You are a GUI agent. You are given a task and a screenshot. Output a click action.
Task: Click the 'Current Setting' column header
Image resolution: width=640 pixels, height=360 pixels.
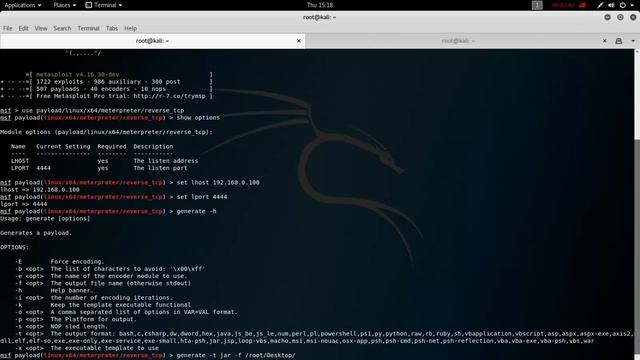(63, 147)
